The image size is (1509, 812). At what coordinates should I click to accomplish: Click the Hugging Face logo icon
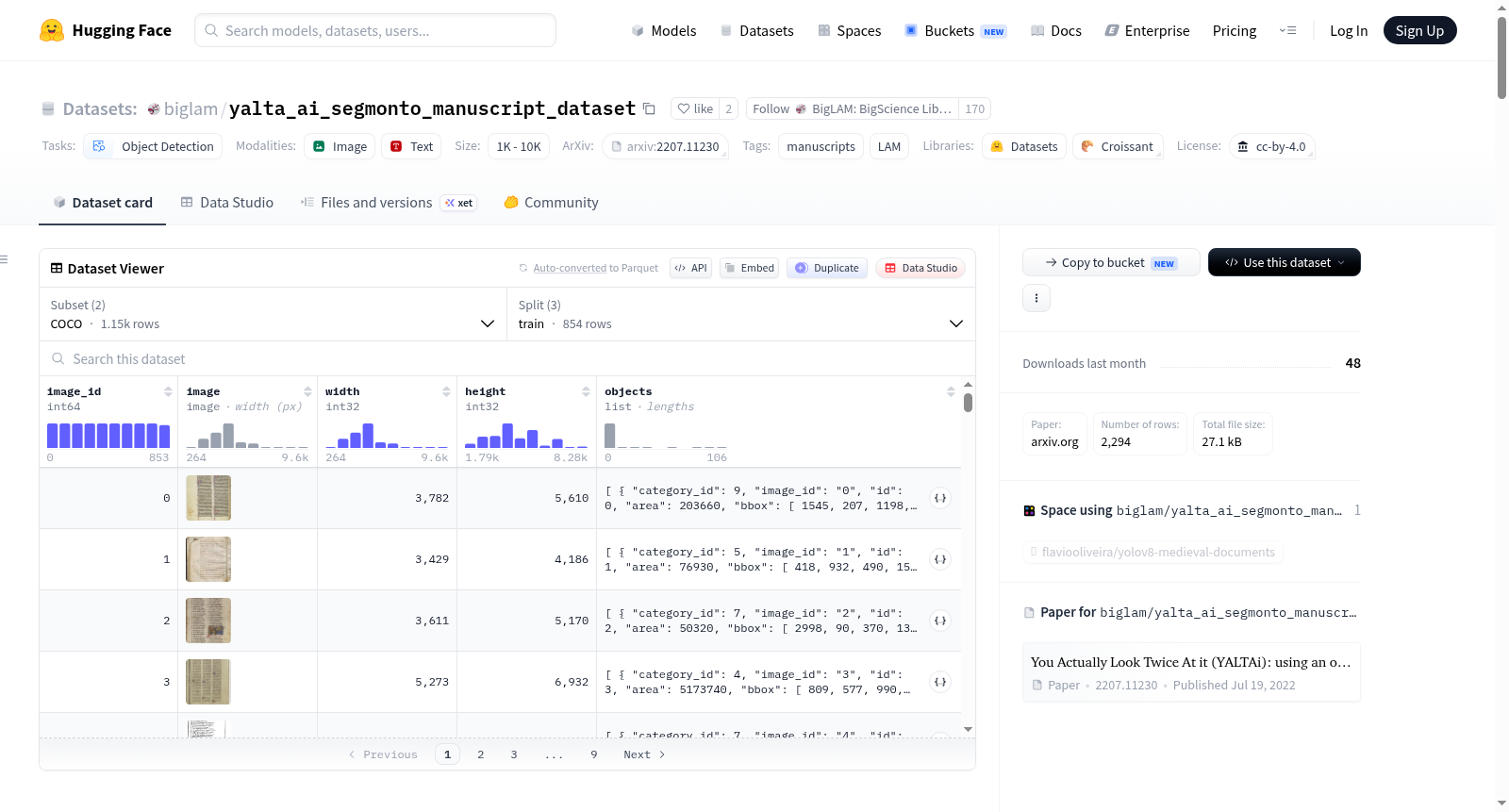pos(52,30)
